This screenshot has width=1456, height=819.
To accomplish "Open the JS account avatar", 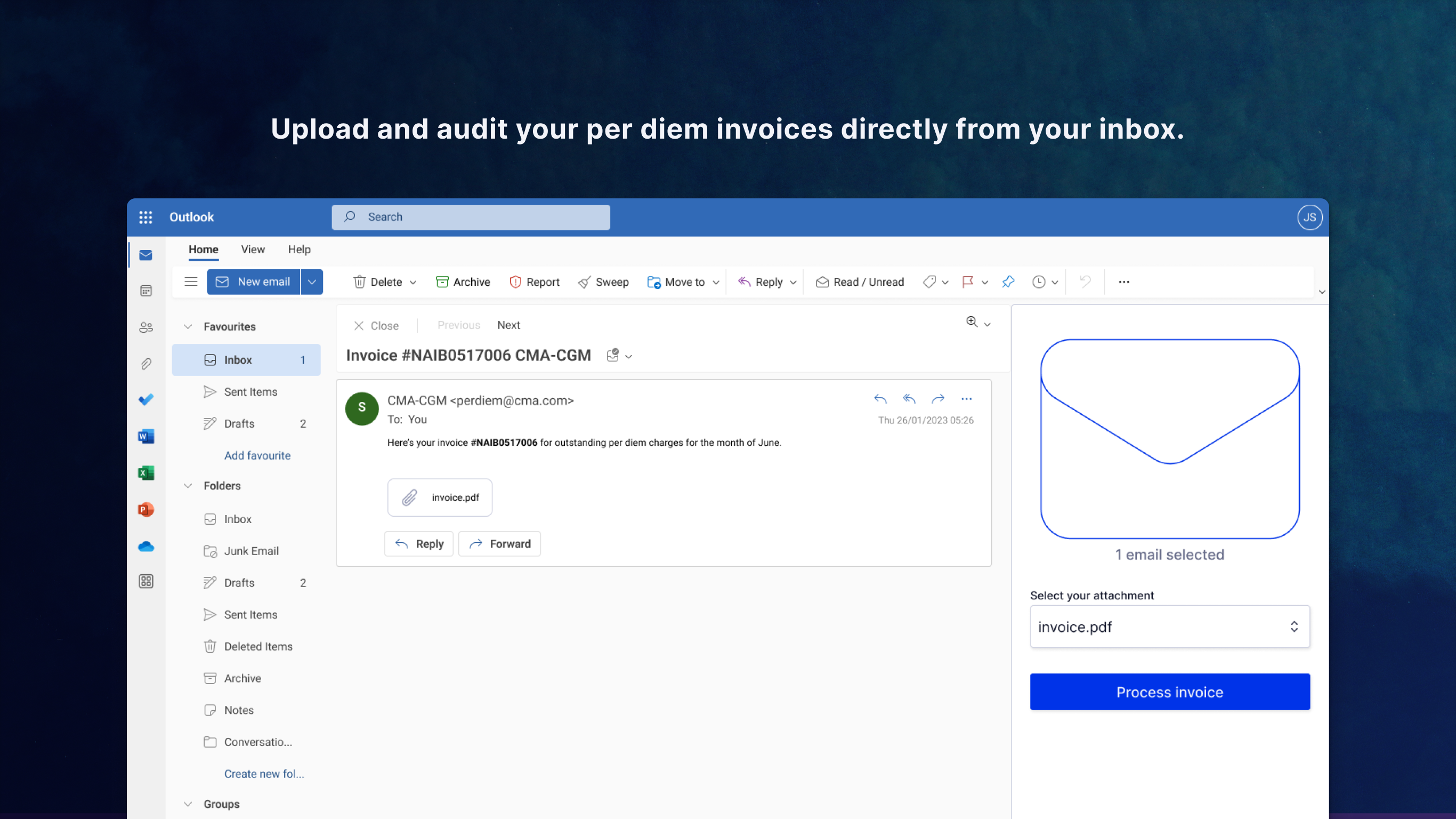I will point(1309,217).
